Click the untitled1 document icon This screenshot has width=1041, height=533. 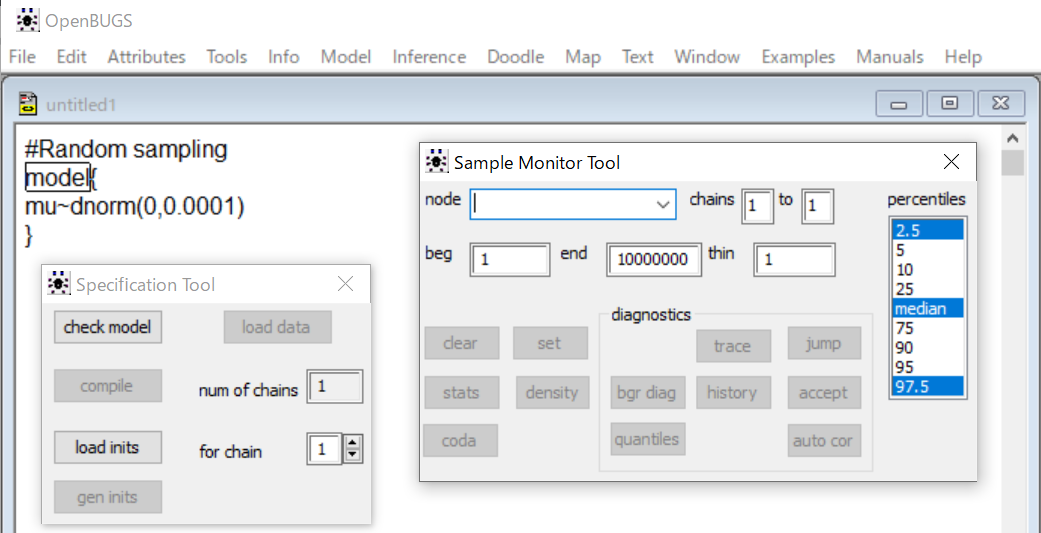point(27,104)
